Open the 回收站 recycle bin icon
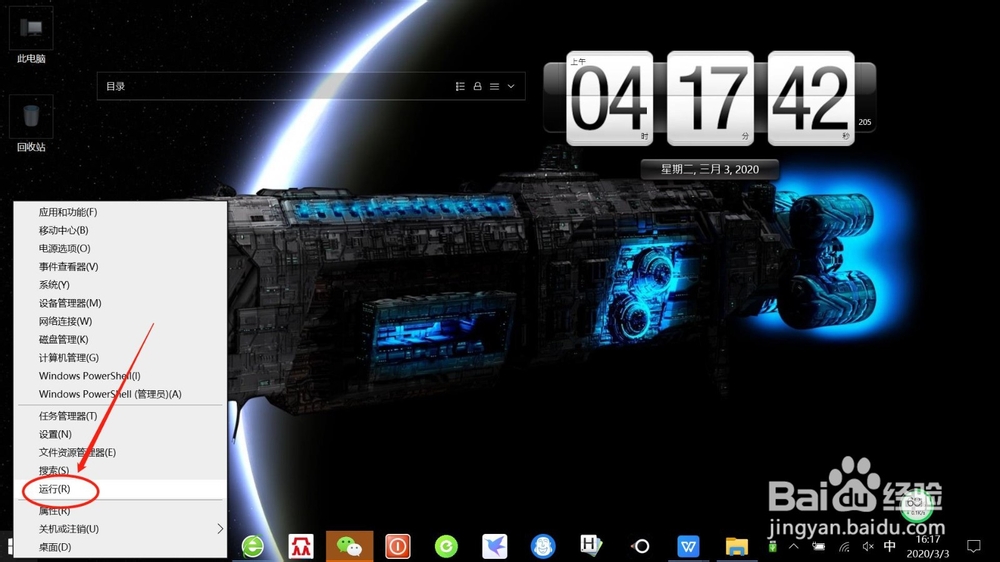 coord(31,124)
